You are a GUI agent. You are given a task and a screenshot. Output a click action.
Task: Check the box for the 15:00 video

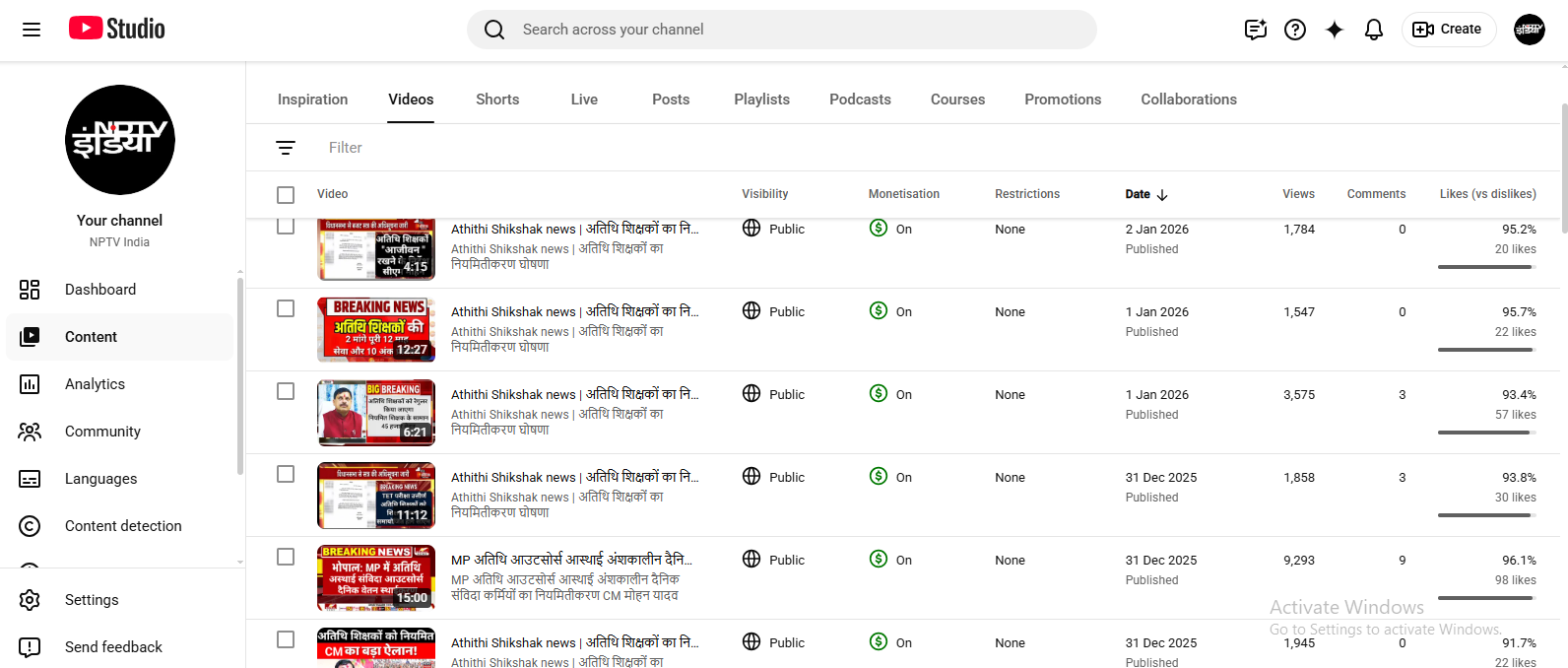coord(286,557)
